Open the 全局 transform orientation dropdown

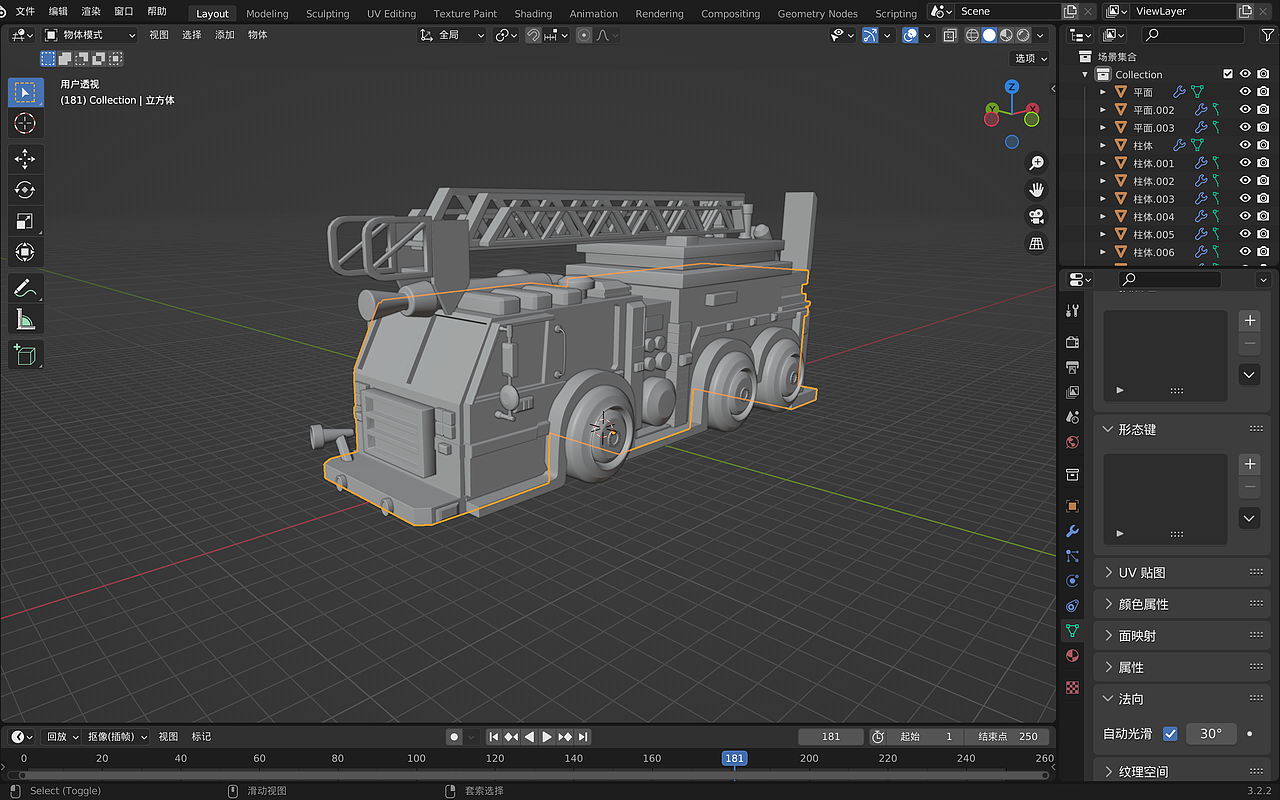452,35
